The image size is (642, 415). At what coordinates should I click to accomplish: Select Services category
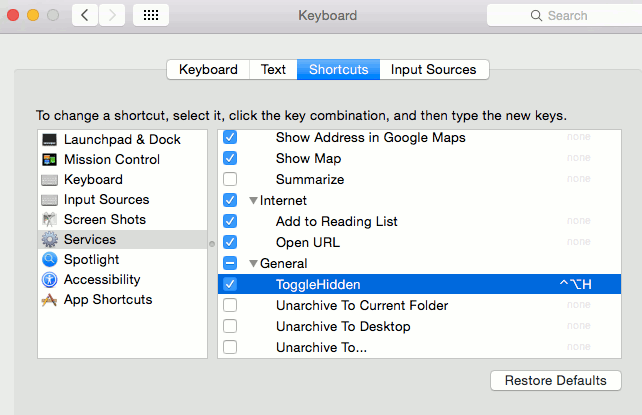122,239
